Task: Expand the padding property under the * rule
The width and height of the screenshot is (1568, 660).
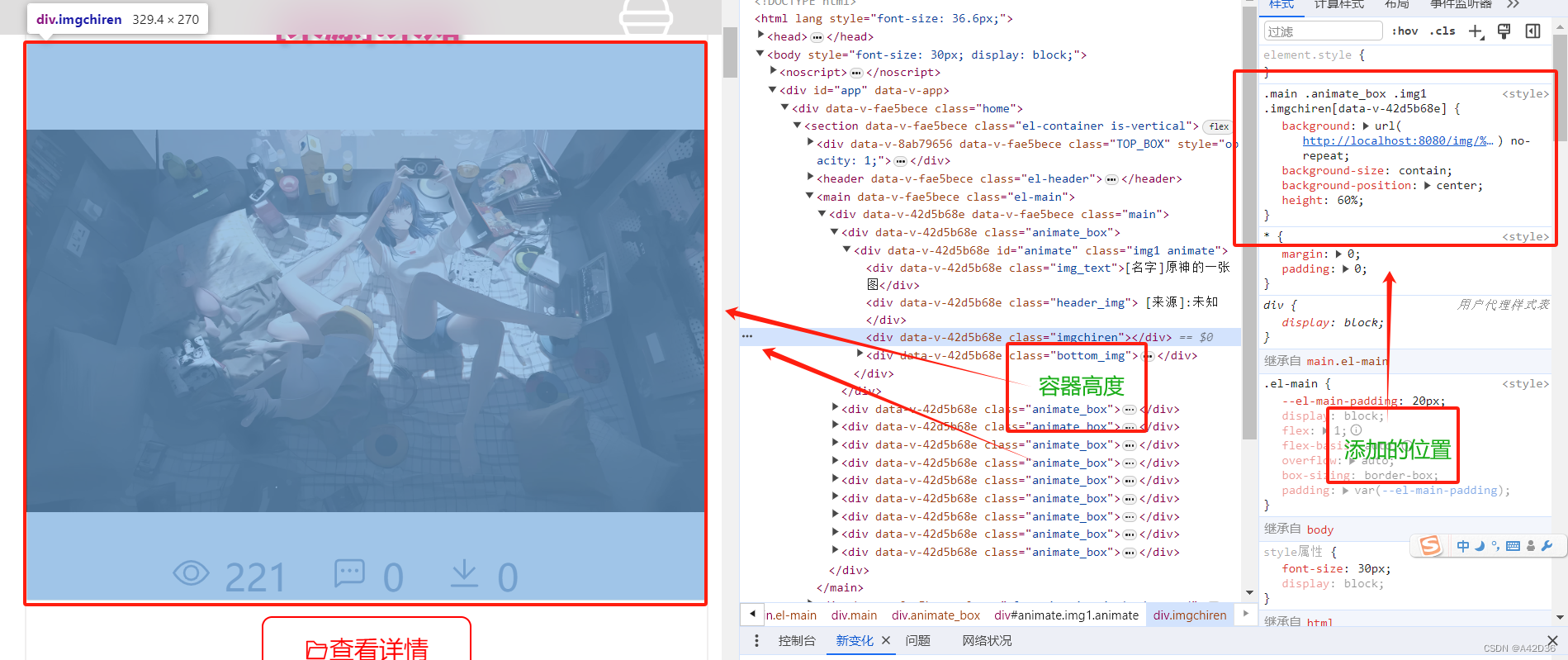Action: [x=1345, y=269]
